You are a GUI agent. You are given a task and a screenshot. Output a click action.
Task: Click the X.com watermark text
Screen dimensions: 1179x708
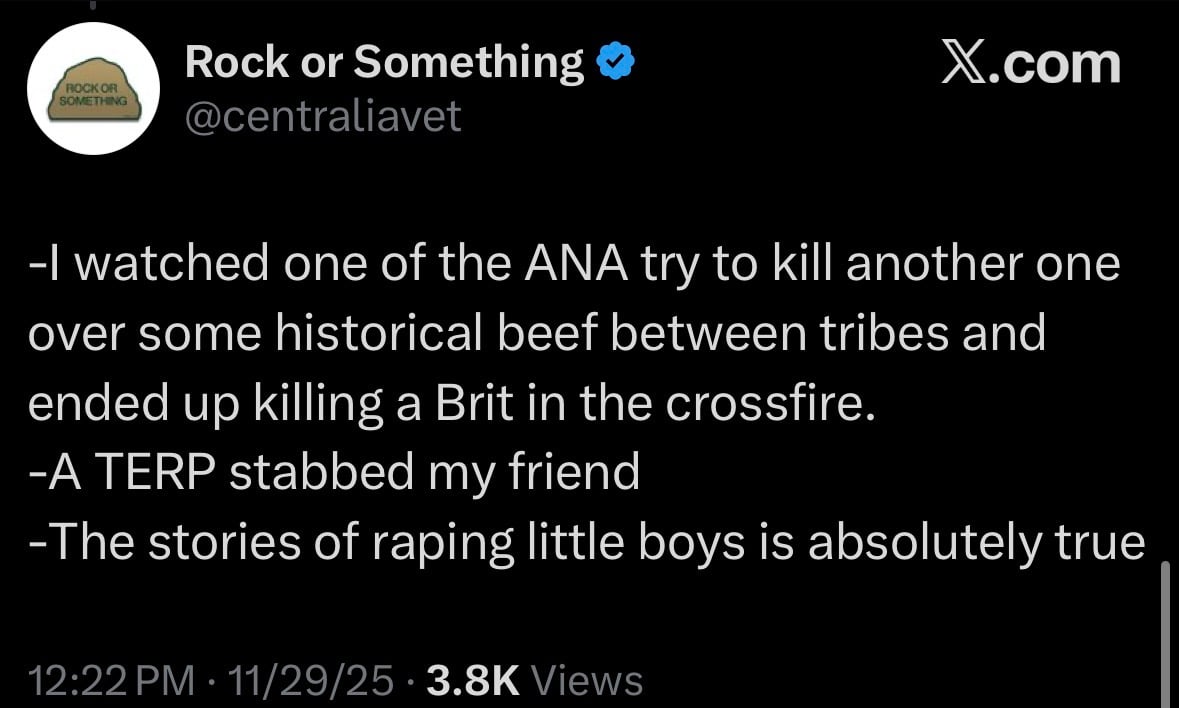click(x=1032, y=64)
